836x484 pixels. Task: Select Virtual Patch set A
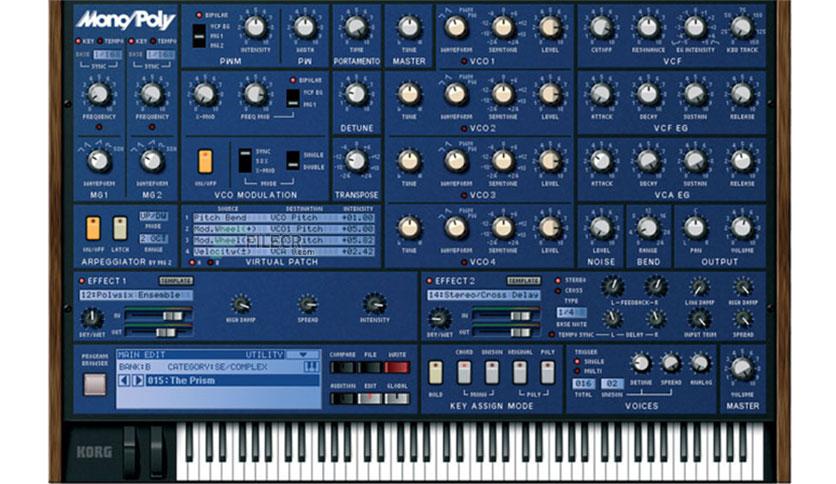coord(192,262)
